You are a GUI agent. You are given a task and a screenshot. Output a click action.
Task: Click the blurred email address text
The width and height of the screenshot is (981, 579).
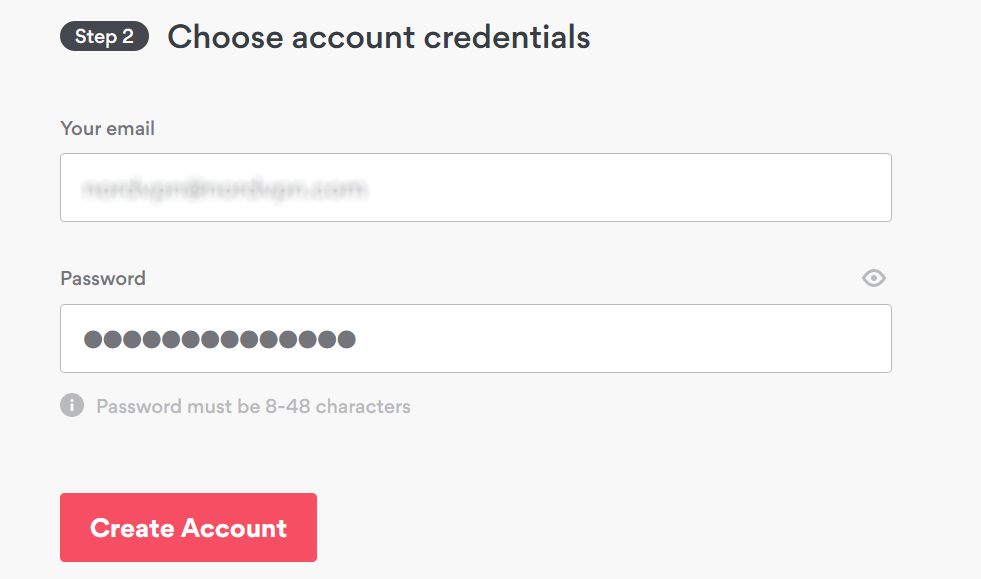pos(224,187)
